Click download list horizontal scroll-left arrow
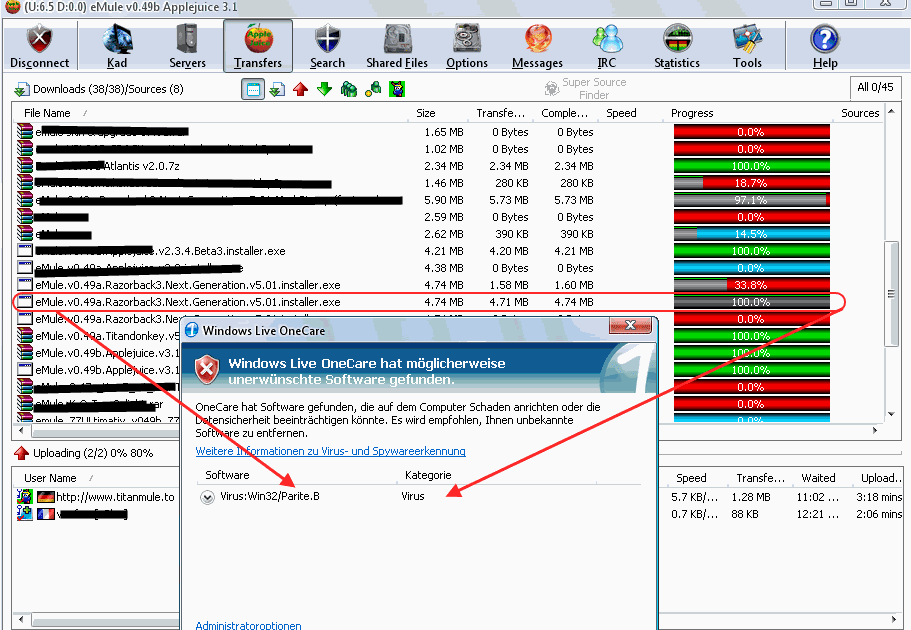The height and width of the screenshot is (630, 911). click(21, 431)
